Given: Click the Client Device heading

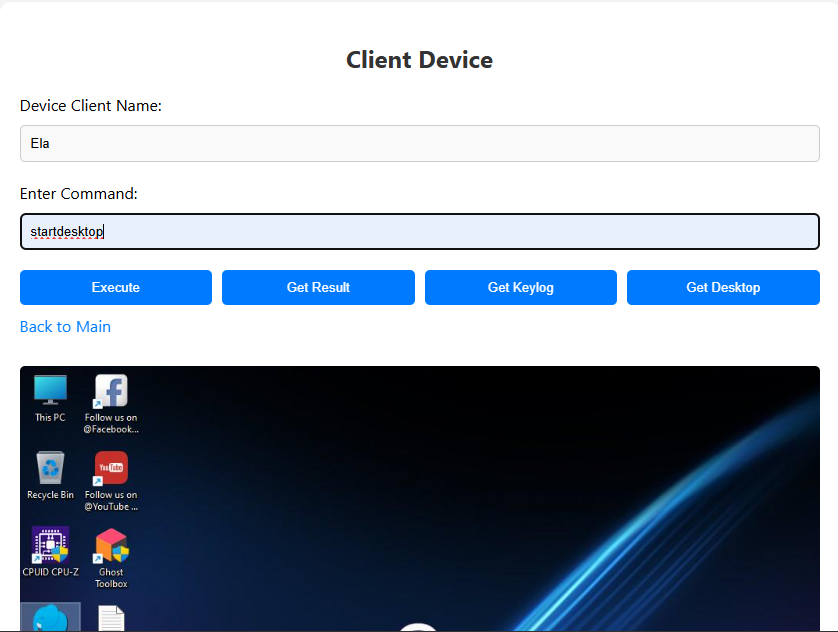Looking at the screenshot, I should [x=420, y=60].
